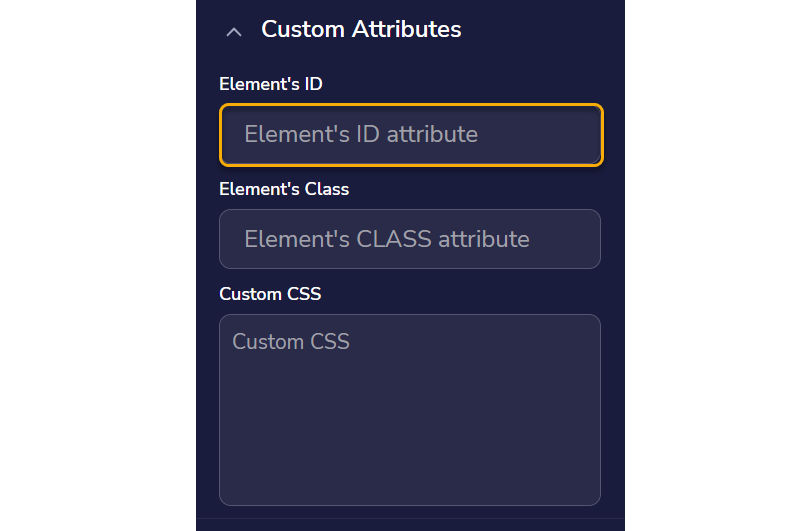Click the "Custom CSS" placeholder inside textarea

coord(291,342)
